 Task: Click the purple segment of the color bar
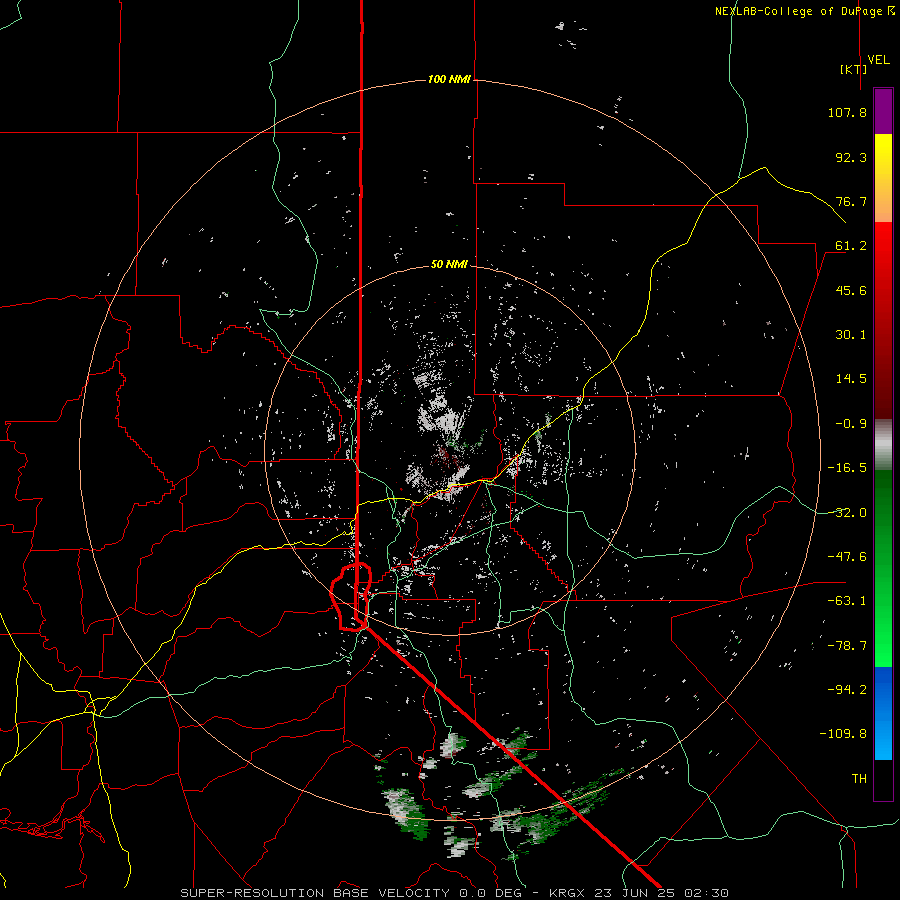[883, 111]
